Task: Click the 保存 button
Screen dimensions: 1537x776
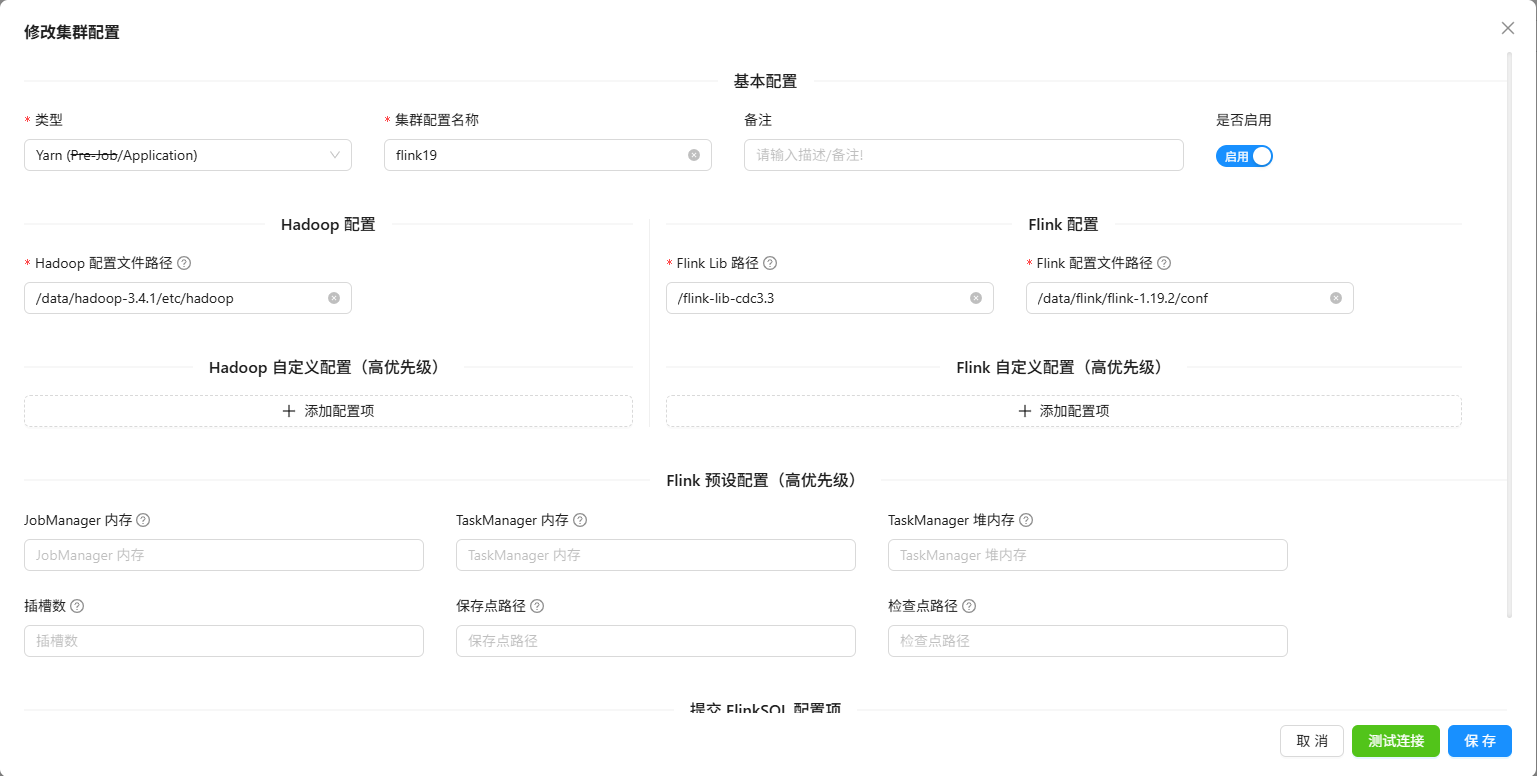Action: [x=1480, y=741]
